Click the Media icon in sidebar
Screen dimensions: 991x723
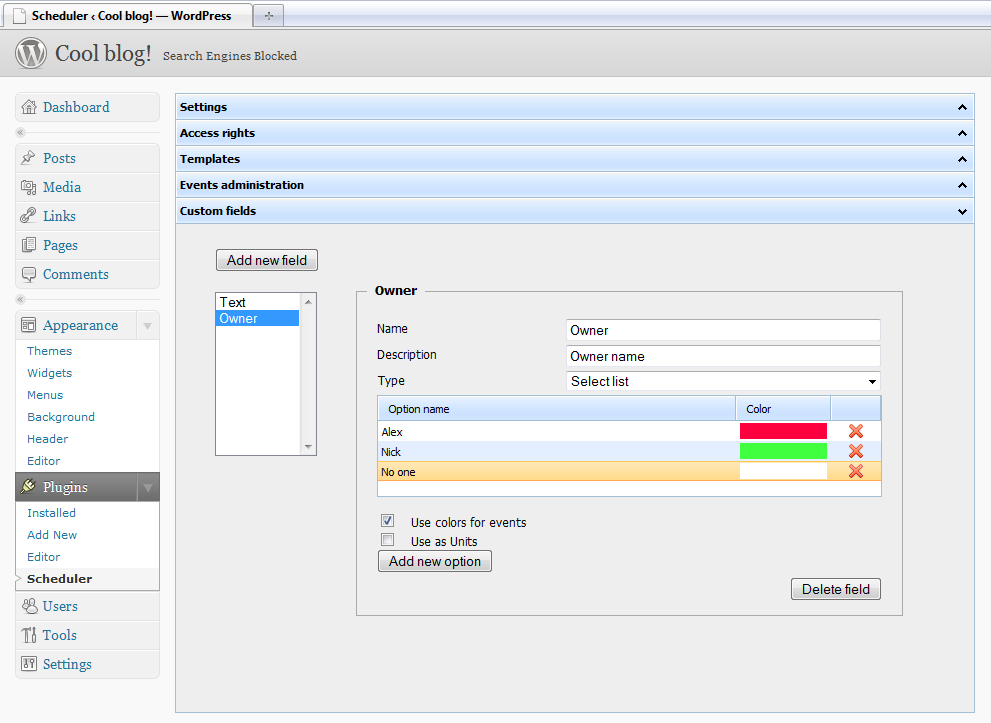pyautogui.click(x=29, y=188)
